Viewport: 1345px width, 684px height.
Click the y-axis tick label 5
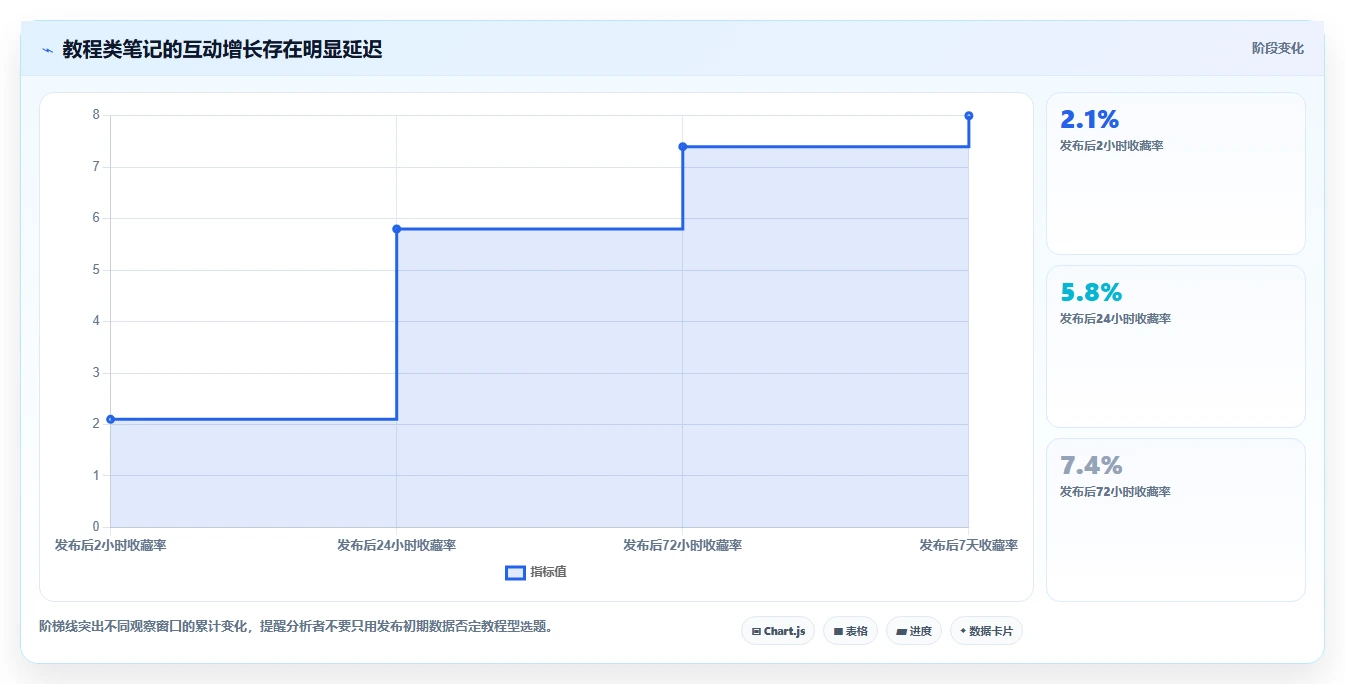96,270
